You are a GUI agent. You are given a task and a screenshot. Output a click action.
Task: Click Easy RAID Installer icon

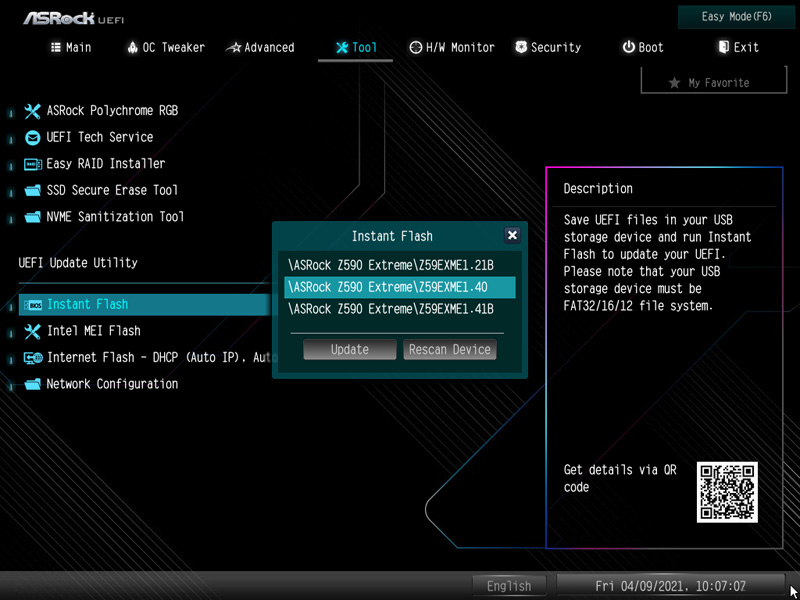[x=33, y=164]
